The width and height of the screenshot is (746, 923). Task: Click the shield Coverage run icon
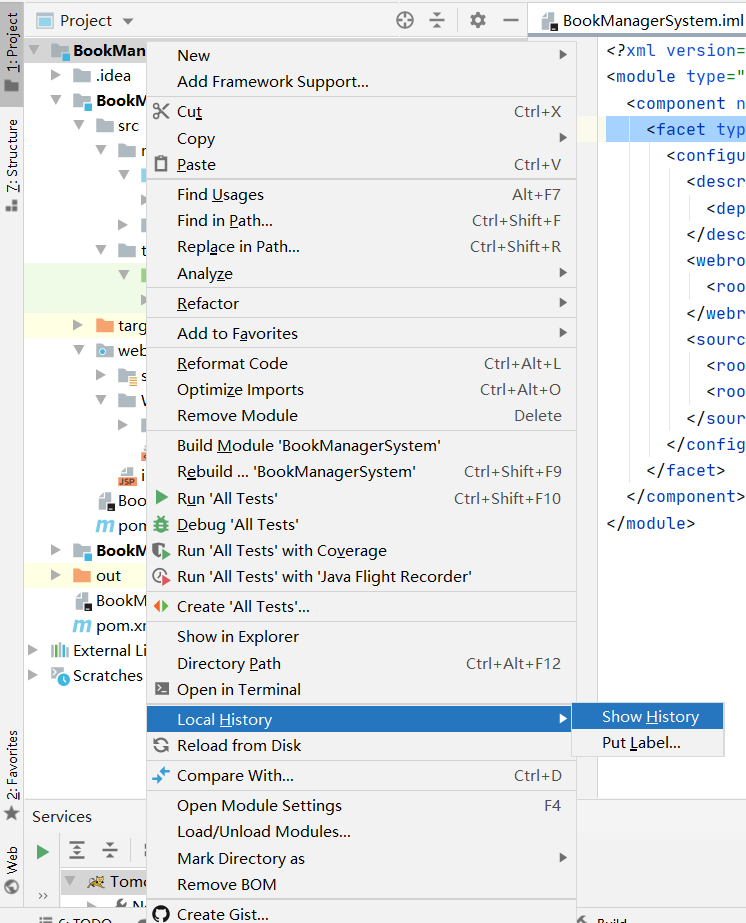tap(161, 550)
